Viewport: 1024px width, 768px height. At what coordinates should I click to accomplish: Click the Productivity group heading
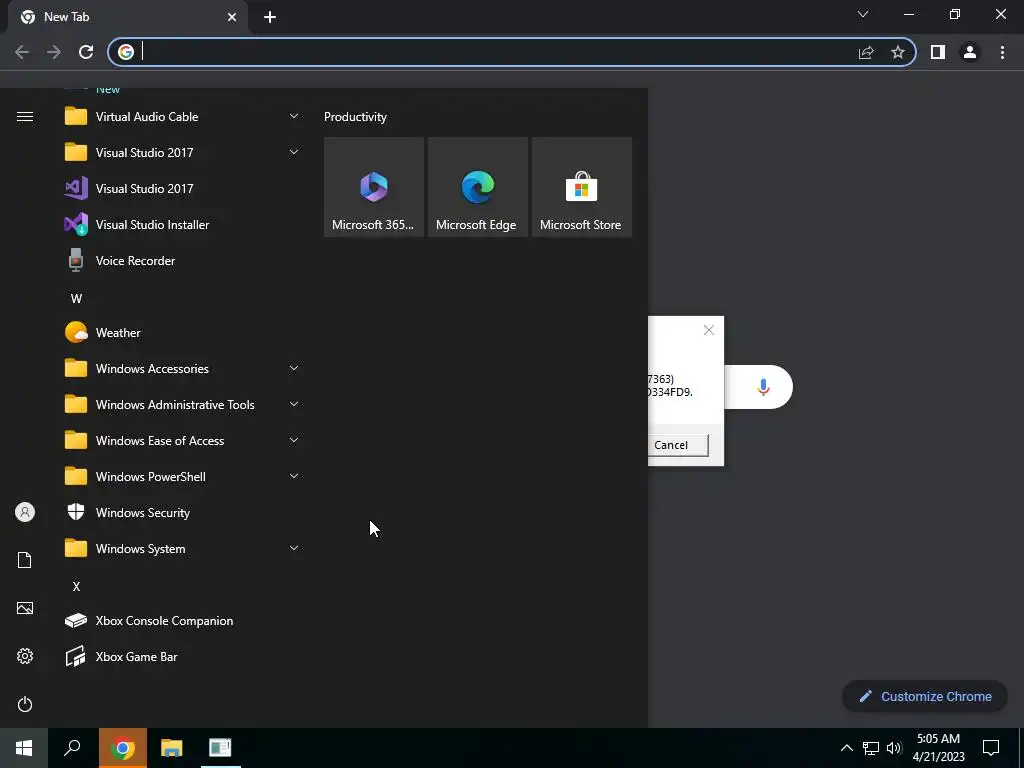[x=355, y=117]
